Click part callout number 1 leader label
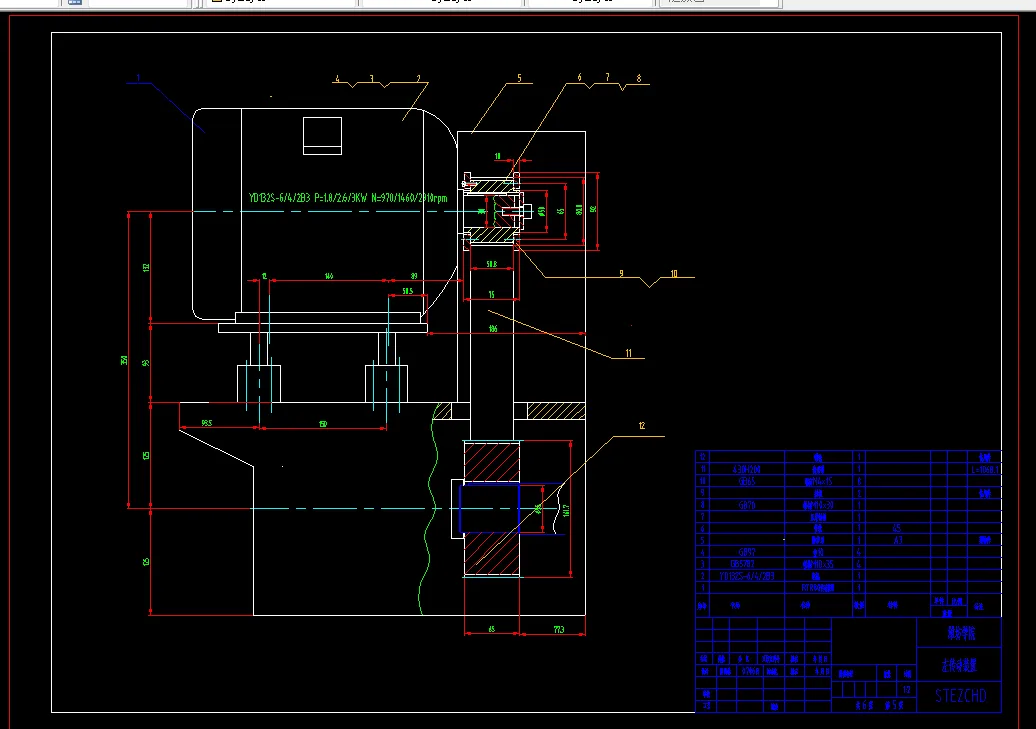Screen dimensions: 1036x729 (138, 78)
